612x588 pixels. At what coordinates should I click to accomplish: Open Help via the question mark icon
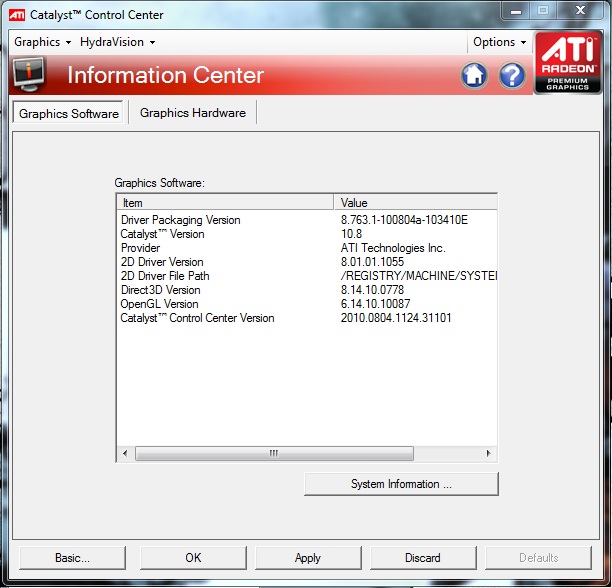512,75
